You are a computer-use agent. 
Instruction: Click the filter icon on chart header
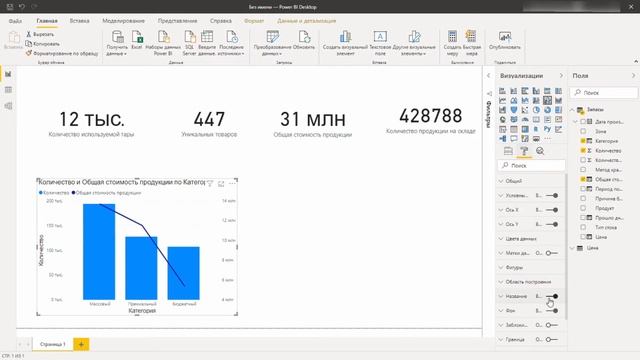(x=210, y=184)
